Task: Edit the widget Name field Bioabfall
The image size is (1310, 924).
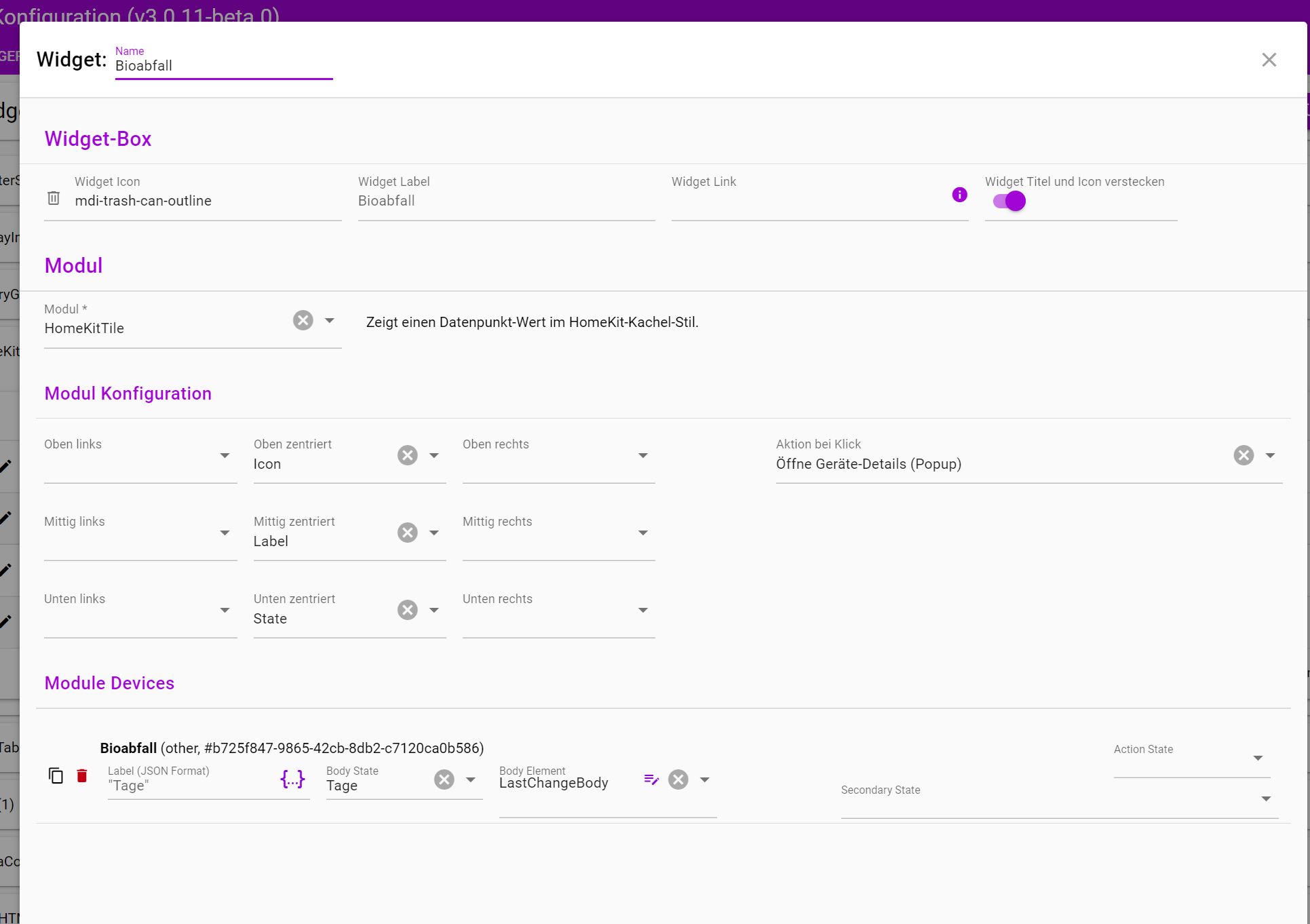Action: (x=224, y=66)
